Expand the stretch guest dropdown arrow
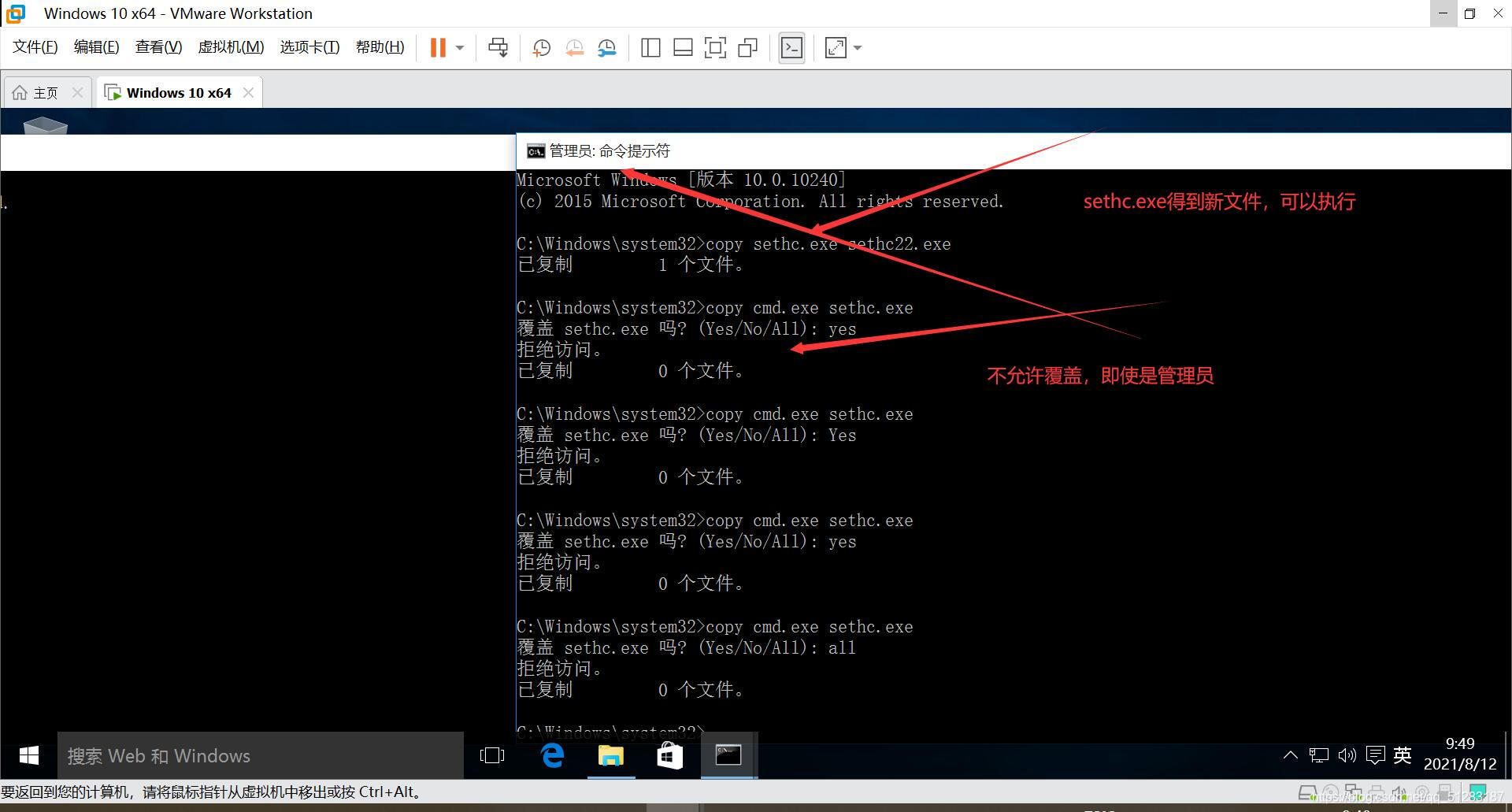 point(858,48)
